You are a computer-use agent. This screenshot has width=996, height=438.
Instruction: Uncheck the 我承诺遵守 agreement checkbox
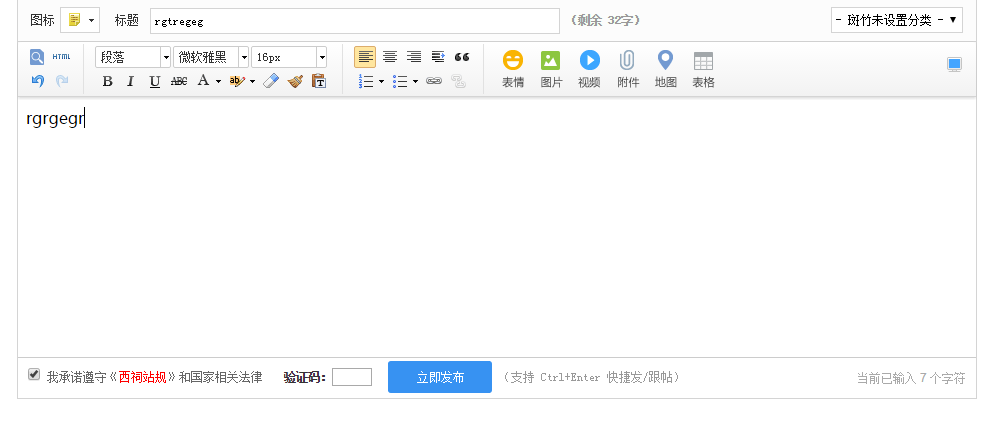coord(34,375)
